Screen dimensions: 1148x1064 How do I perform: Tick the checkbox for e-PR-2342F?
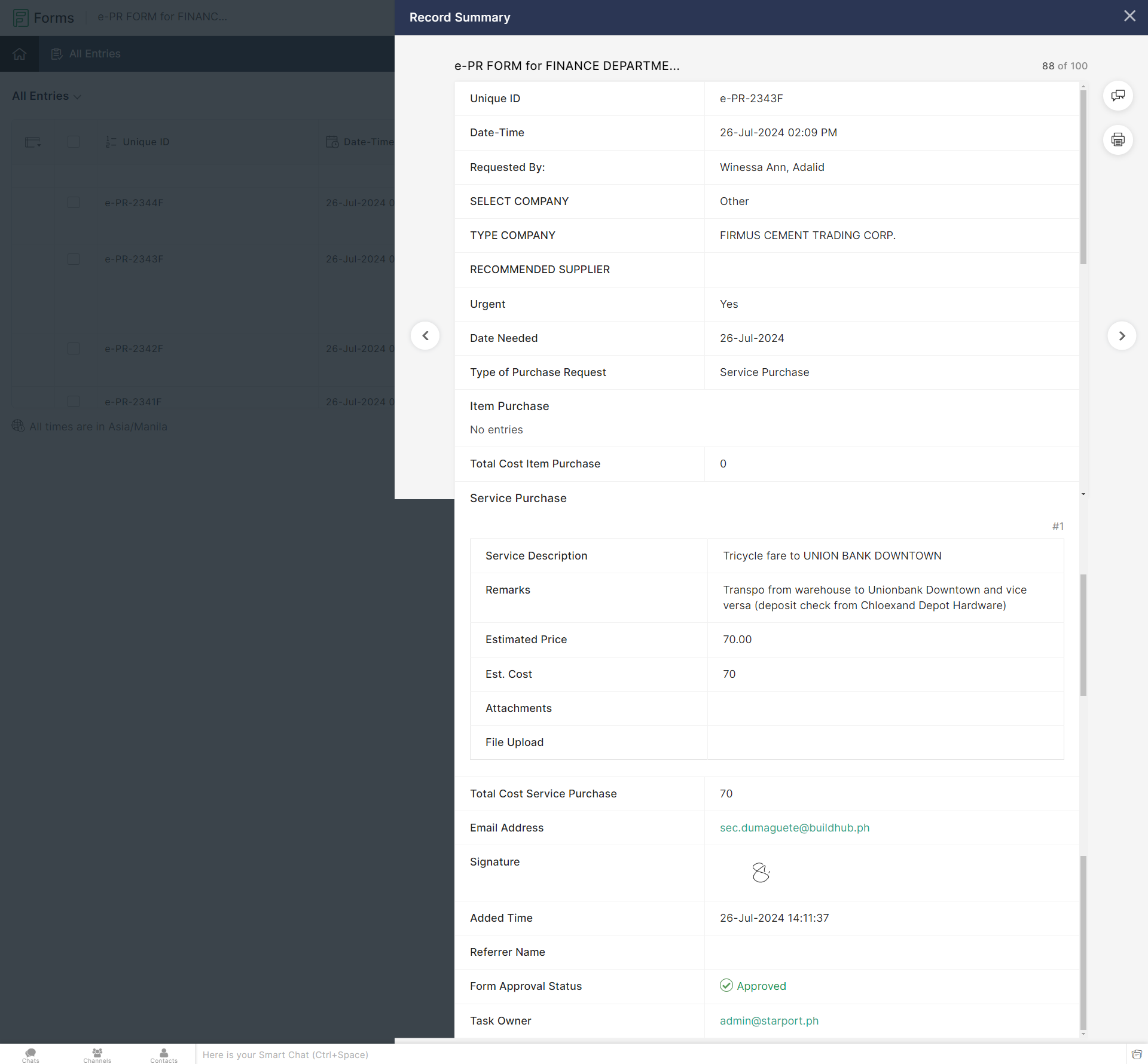(74, 348)
